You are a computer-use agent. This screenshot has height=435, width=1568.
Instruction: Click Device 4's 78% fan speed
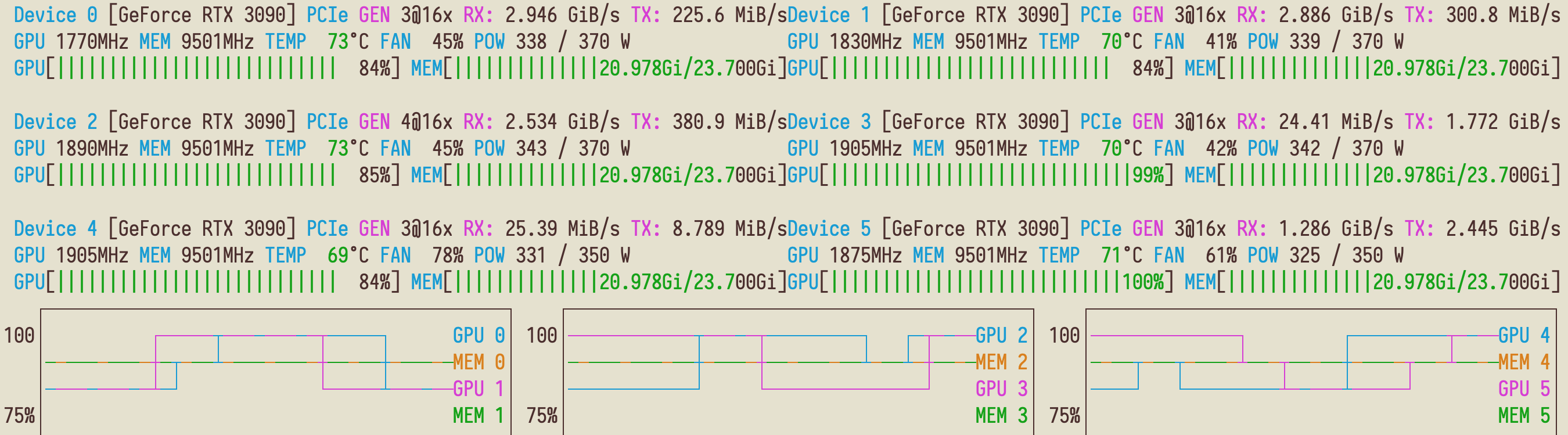pyautogui.click(x=447, y=256)
